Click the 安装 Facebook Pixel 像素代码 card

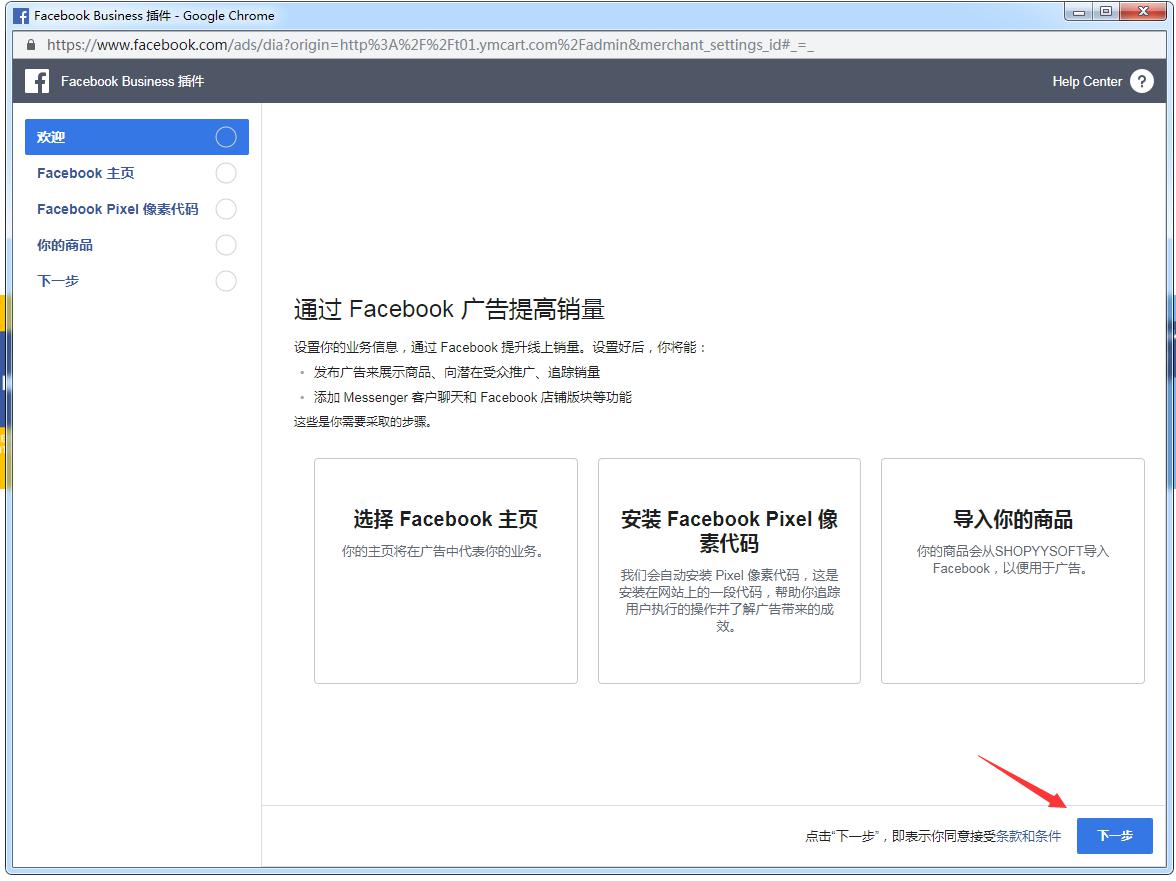coord(729,570)
